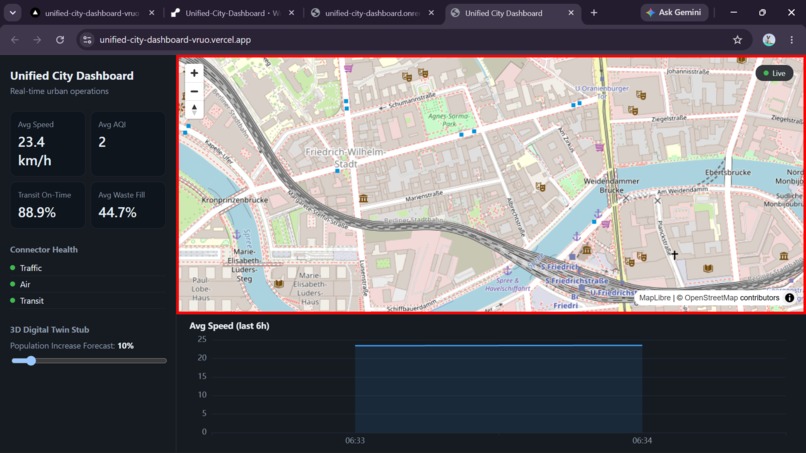806x453 pixels.
Task: Click the church cross icon on map
Action: [674, 255]
